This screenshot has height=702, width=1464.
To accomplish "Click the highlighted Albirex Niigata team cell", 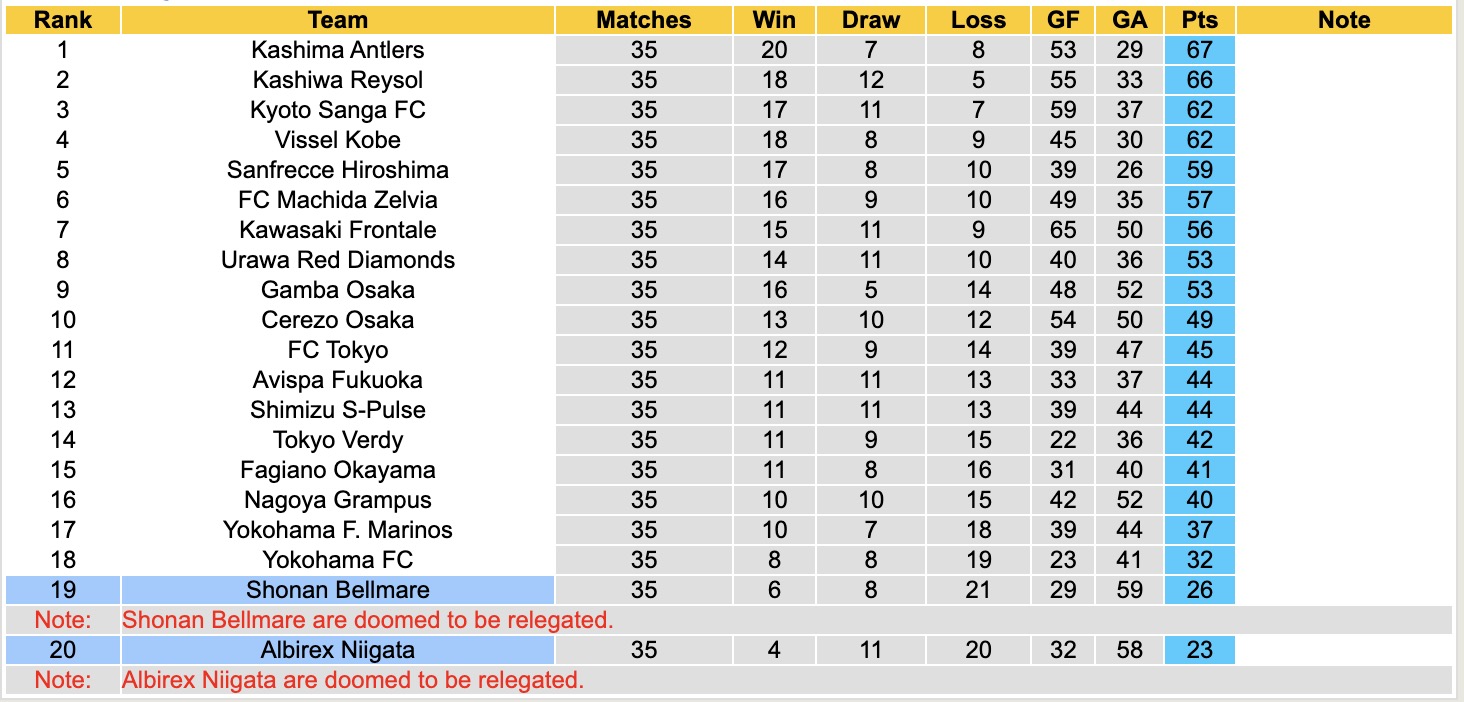I will click(338, 650).
